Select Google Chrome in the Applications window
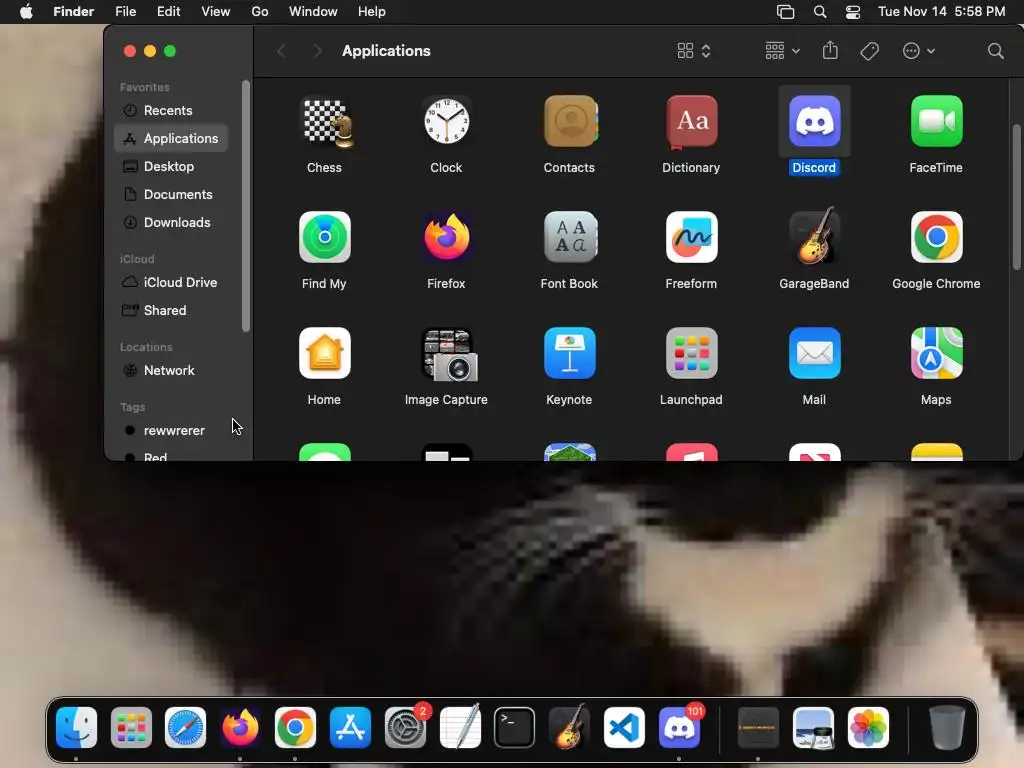1024x768 pixels. (x=936, y=237)
